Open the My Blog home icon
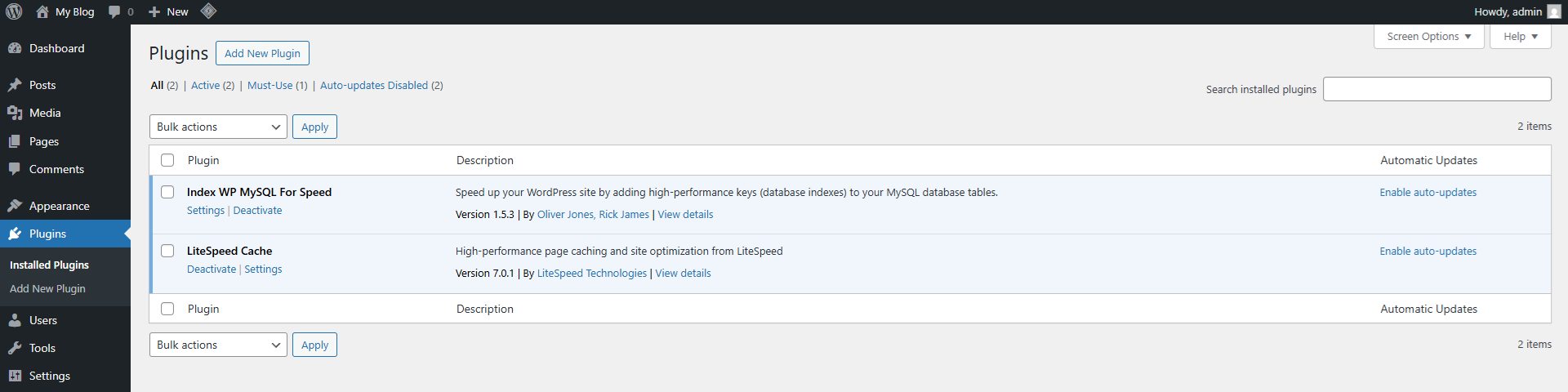1568x392 pixels. pos(42,11)
